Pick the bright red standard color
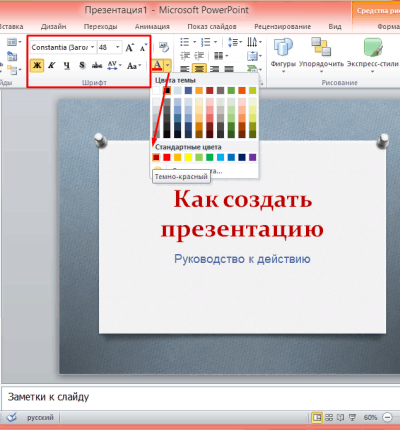The image size is (400, 430). tap(167, 157)
